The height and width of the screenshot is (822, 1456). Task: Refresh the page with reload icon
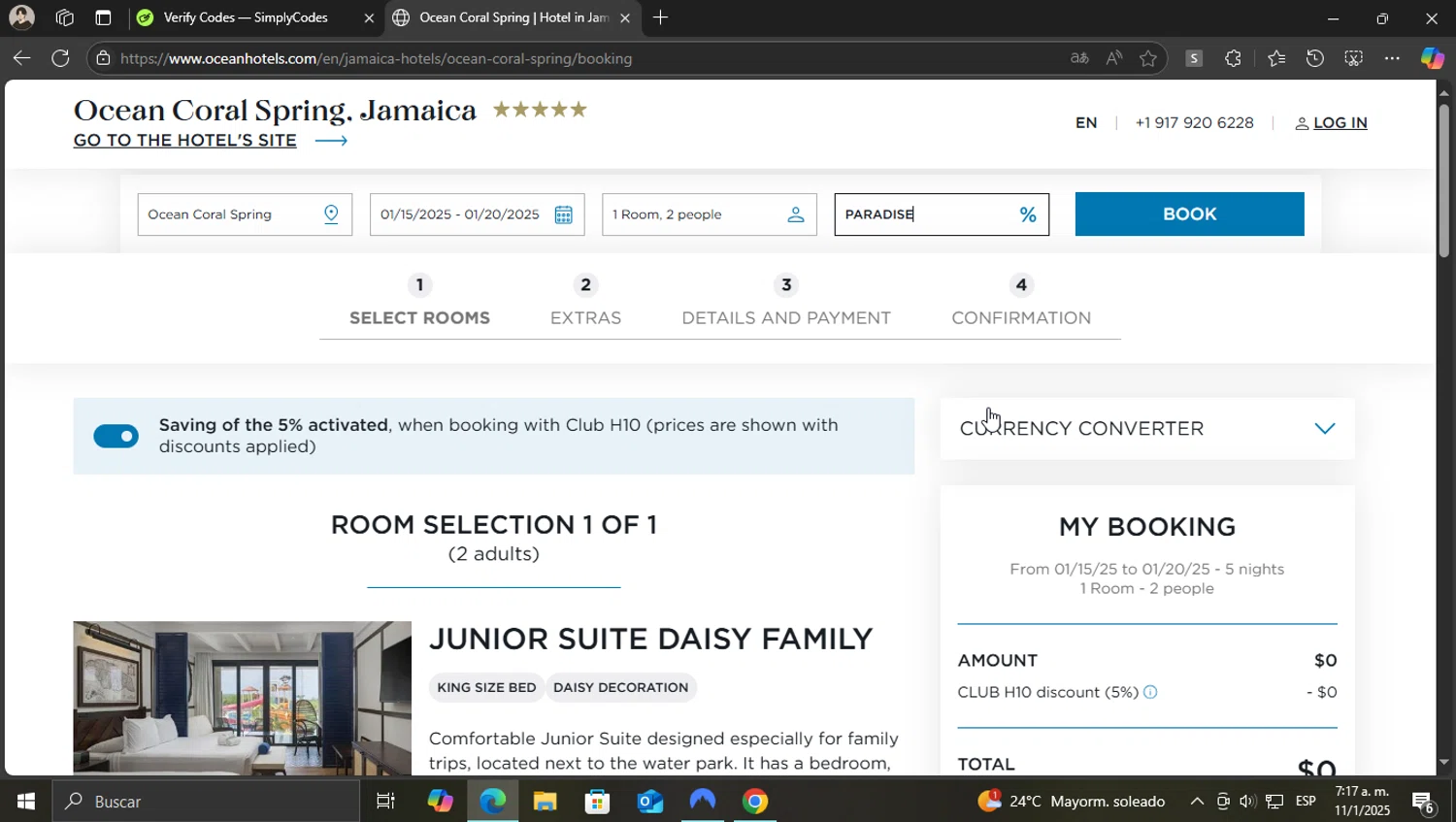tap(60, 58)
